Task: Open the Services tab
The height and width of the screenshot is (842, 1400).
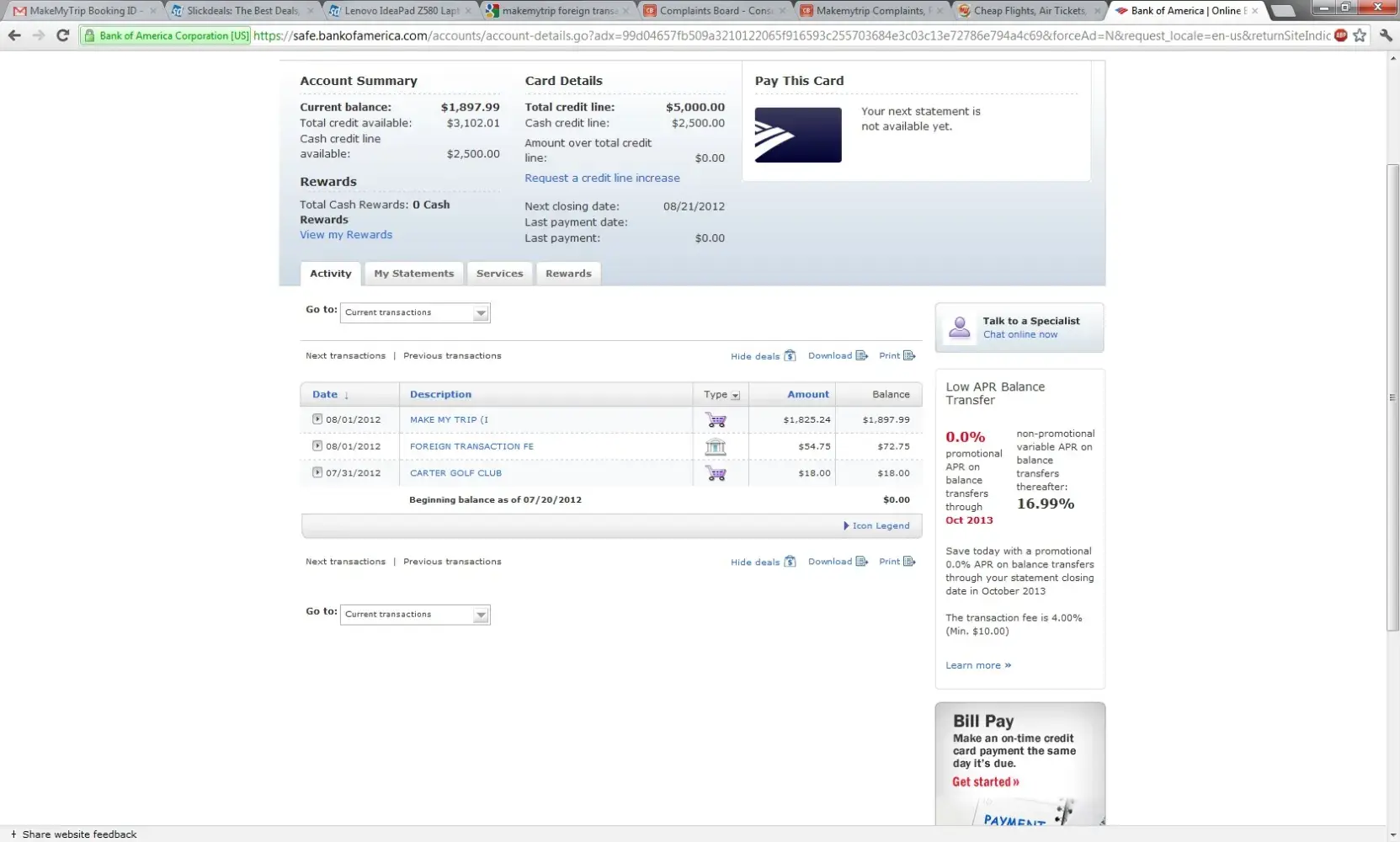Action: pos(500,274)
